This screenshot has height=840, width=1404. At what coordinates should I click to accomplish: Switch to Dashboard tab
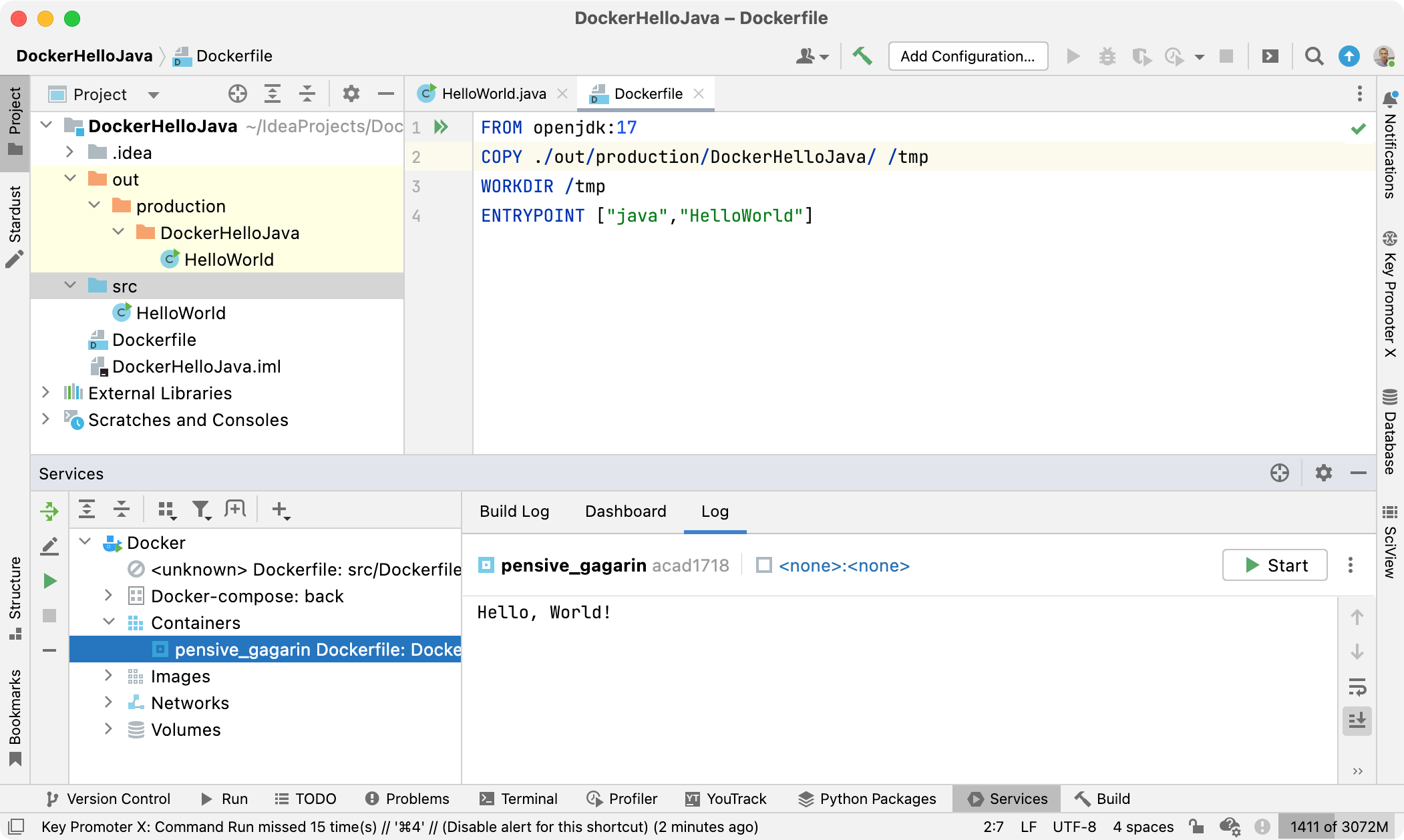point(625,511)
